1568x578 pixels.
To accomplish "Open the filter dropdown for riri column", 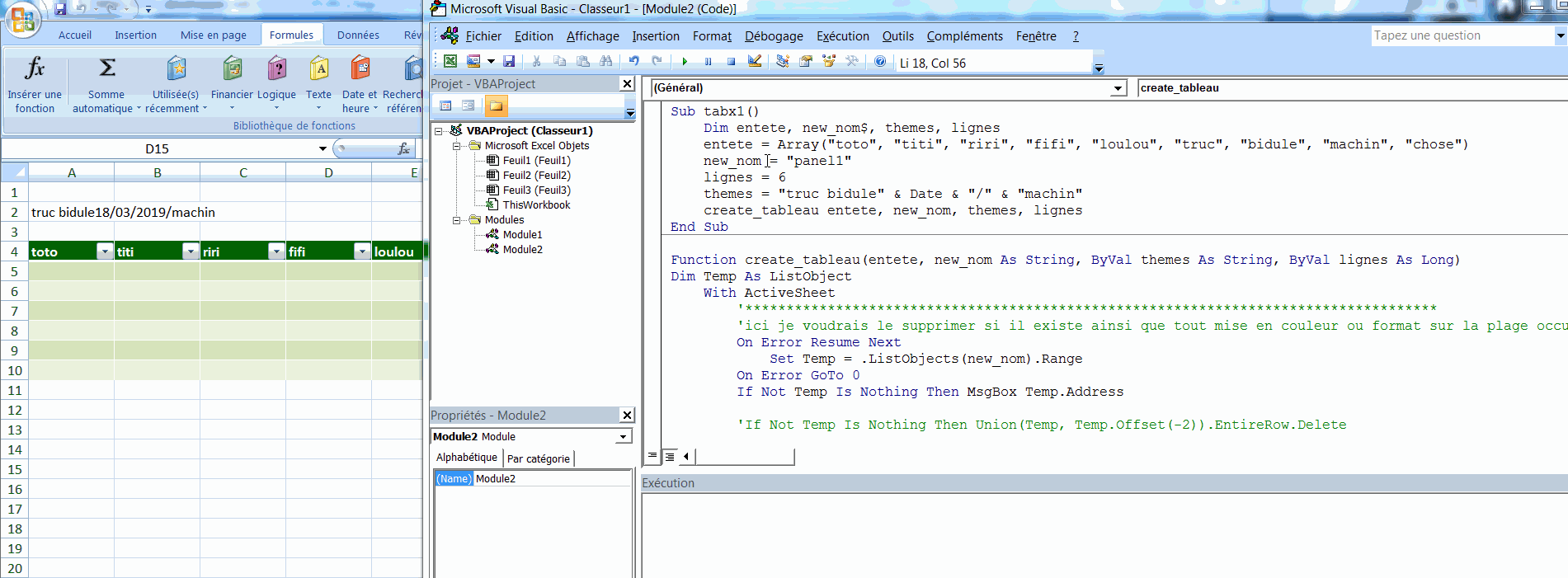I will 276,251.
